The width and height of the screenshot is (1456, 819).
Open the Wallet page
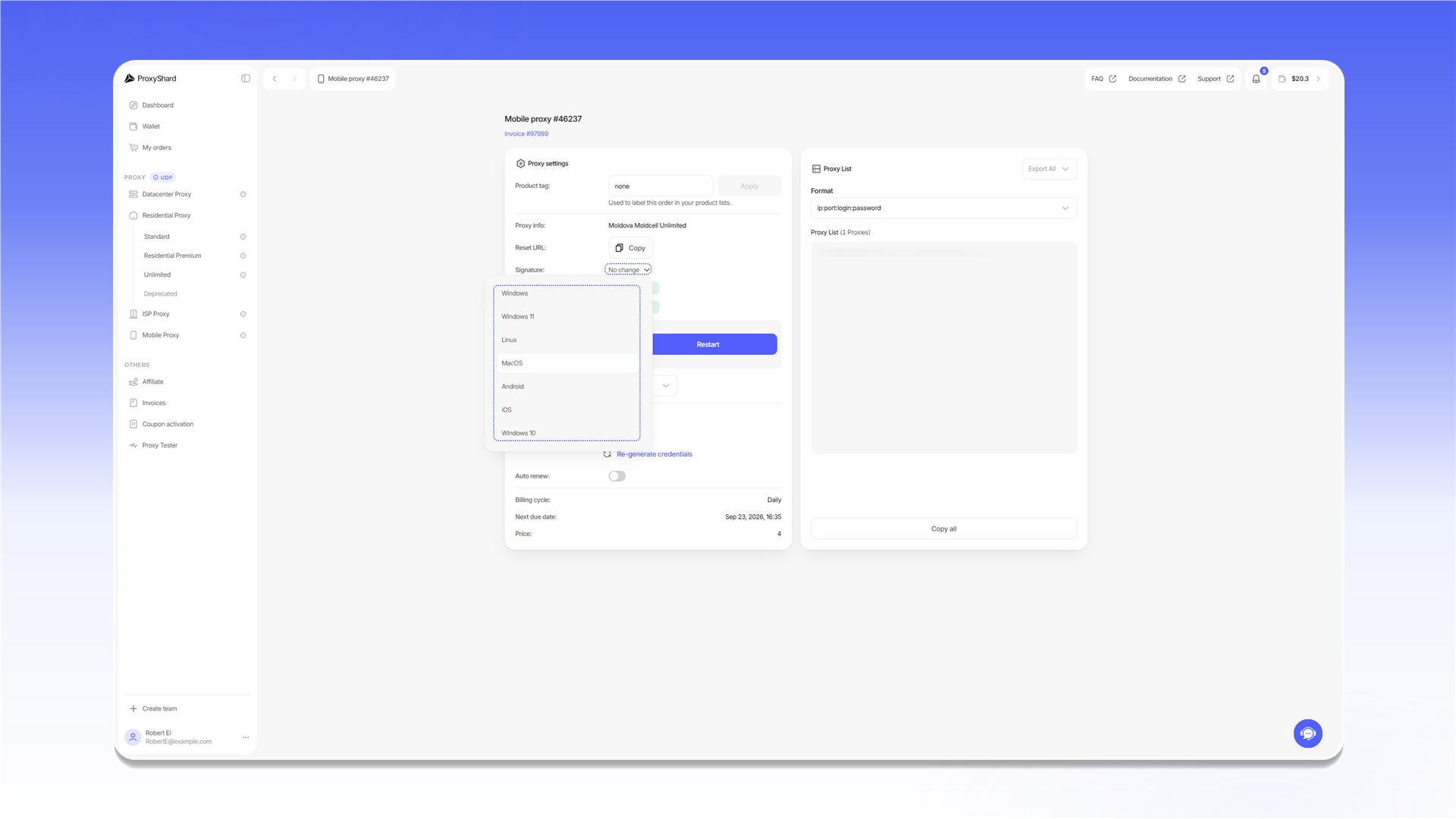(x=151, y=127)
